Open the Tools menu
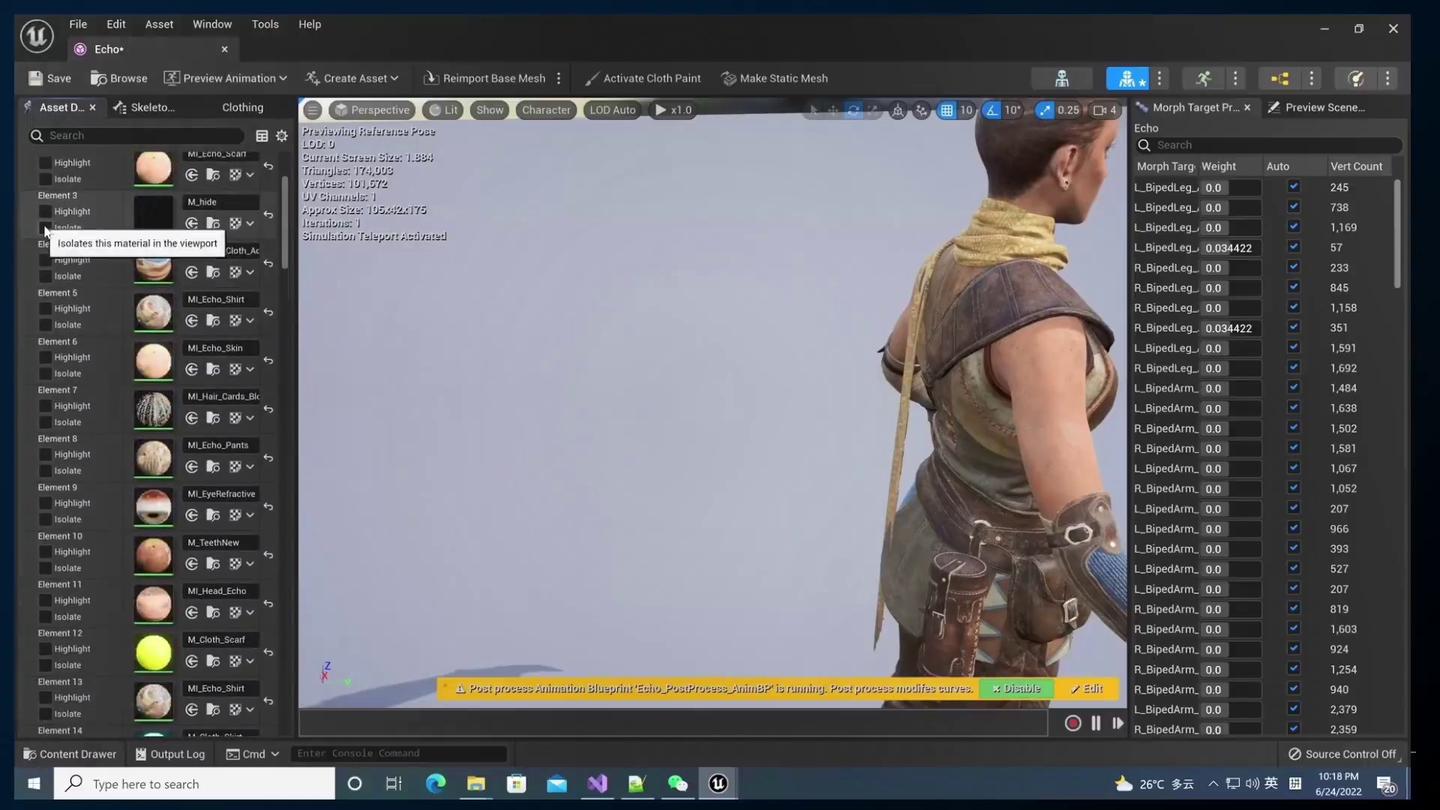The height and width of the screenshot is (810, 1440). point(265,24)
